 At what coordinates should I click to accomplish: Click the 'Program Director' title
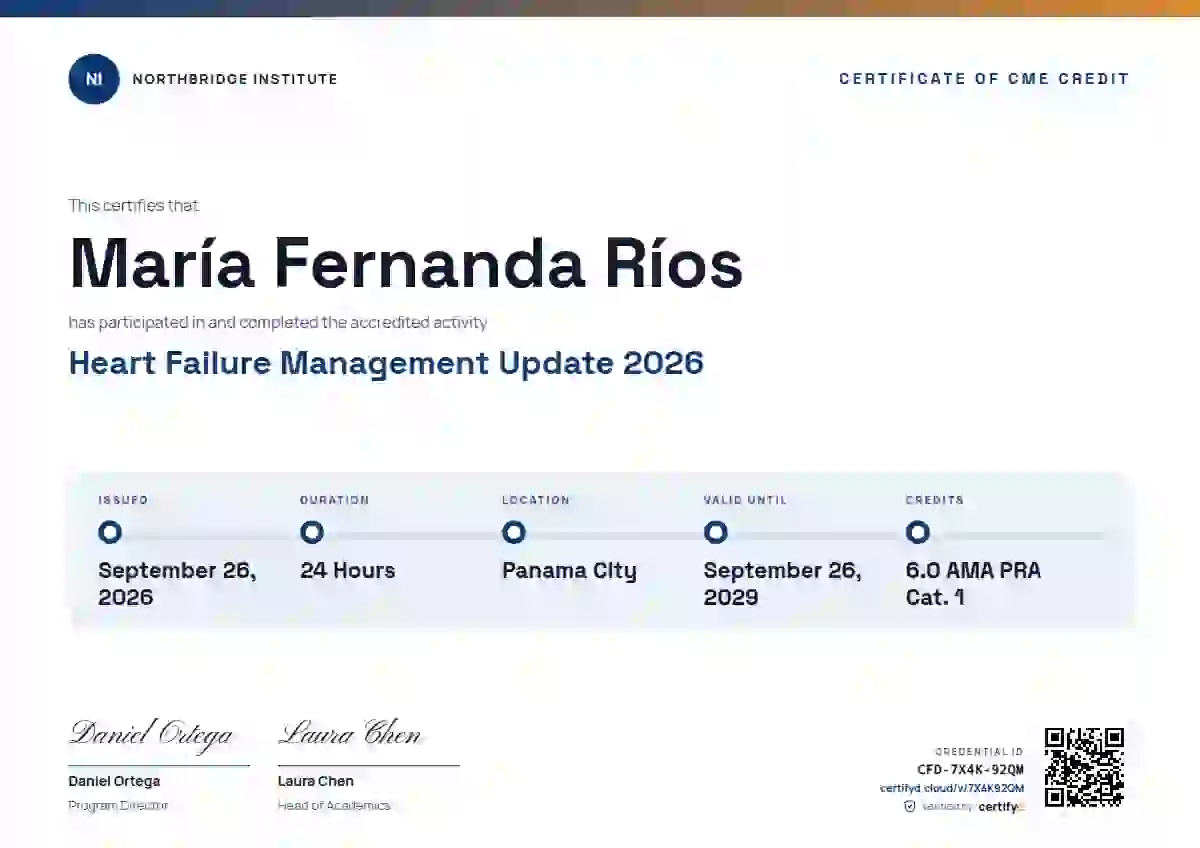(118, 805)
